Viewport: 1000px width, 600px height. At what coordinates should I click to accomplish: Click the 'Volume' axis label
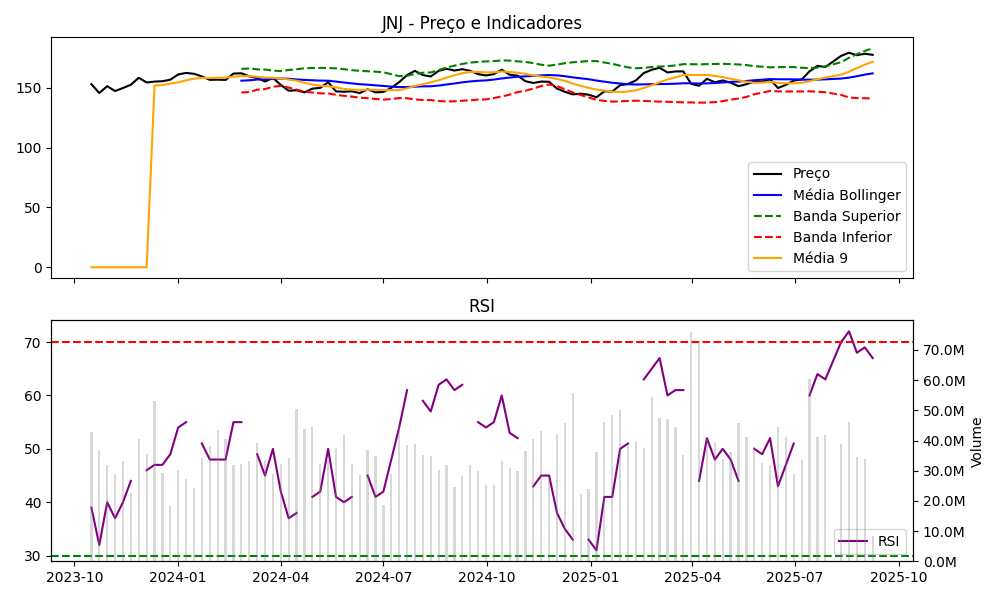coord(977,442)
